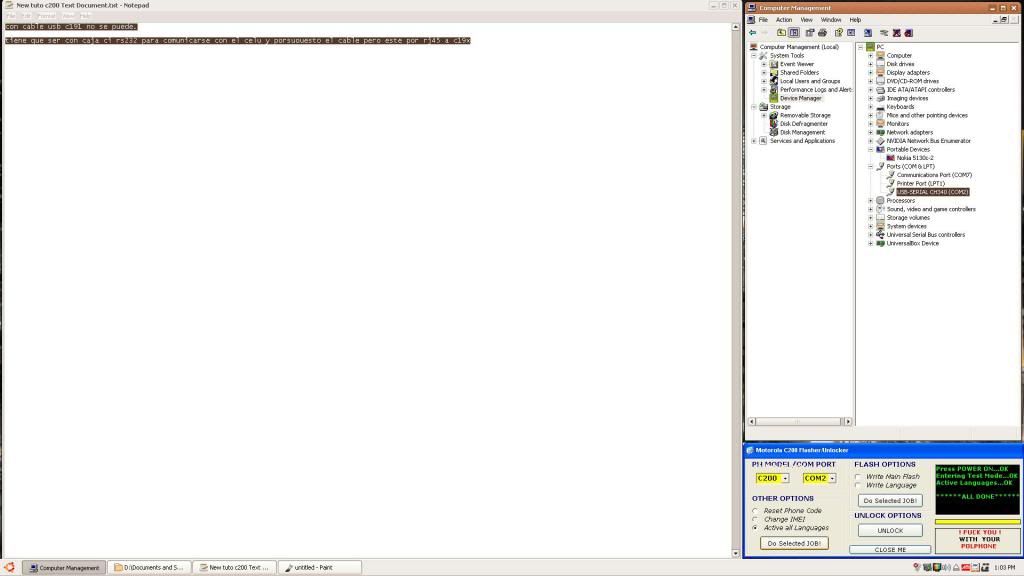Open Event Viewer under System Tools

[x=796, y=64]
